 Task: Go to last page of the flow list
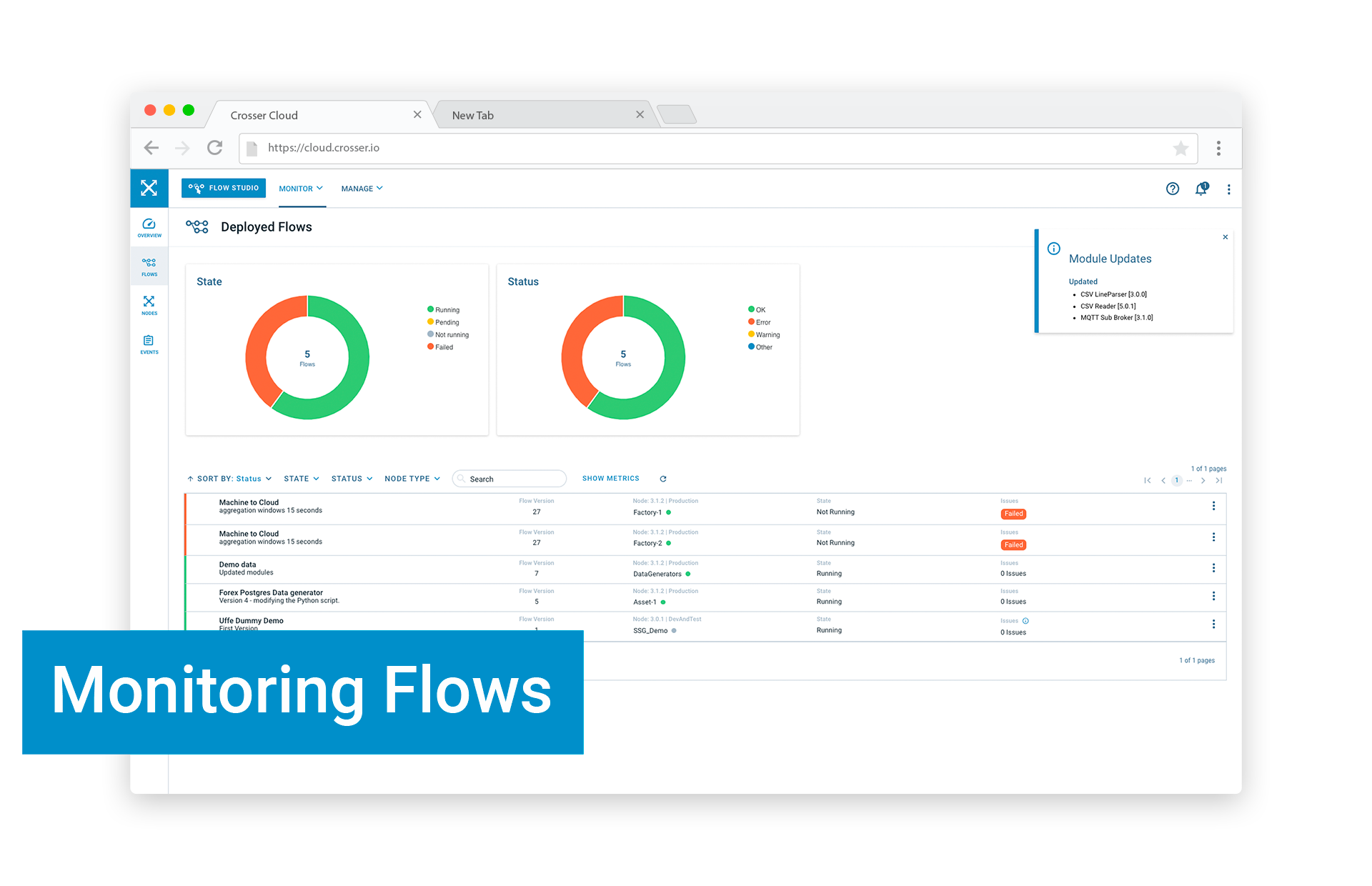coord(1219,480)
